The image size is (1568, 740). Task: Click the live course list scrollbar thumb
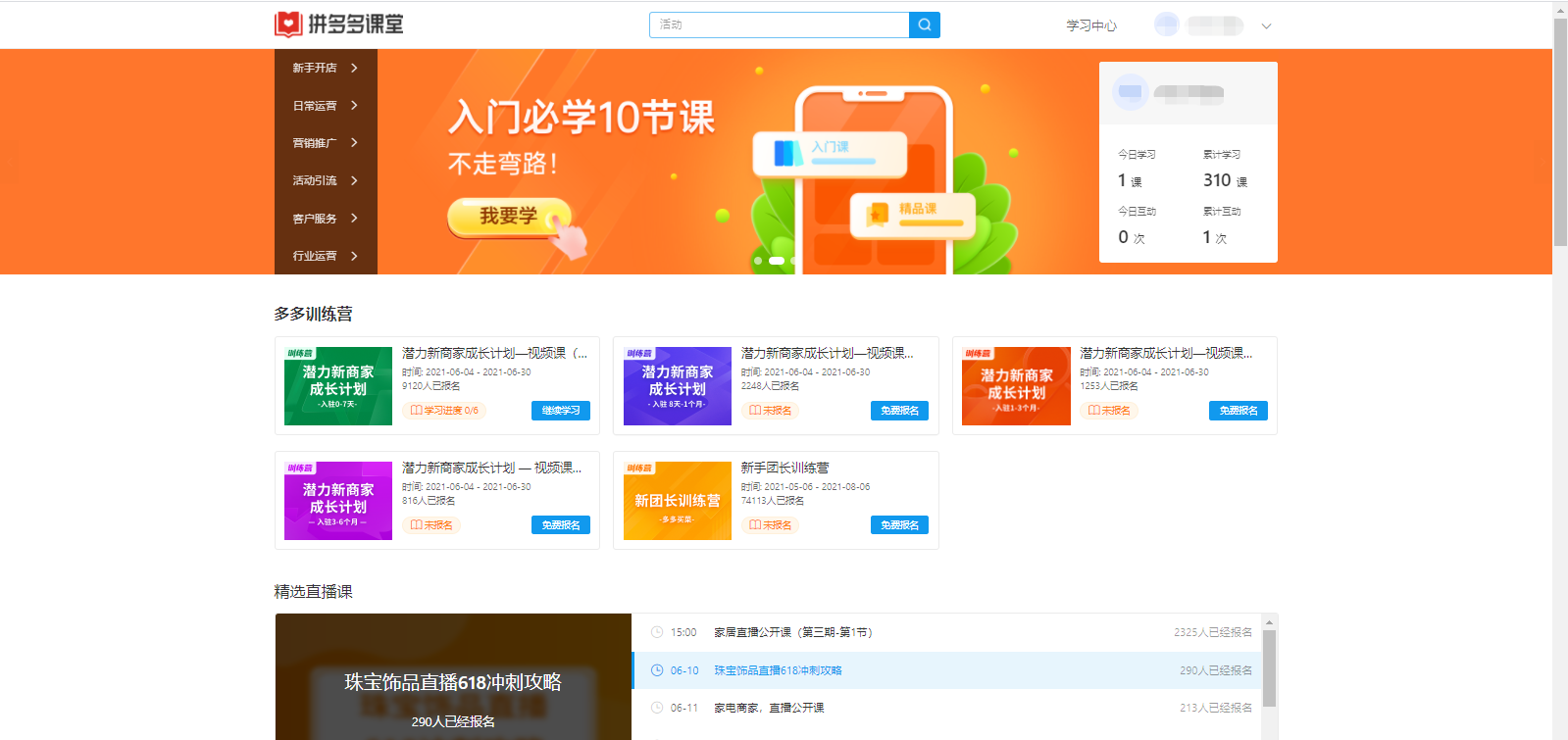coord(1269,668)
